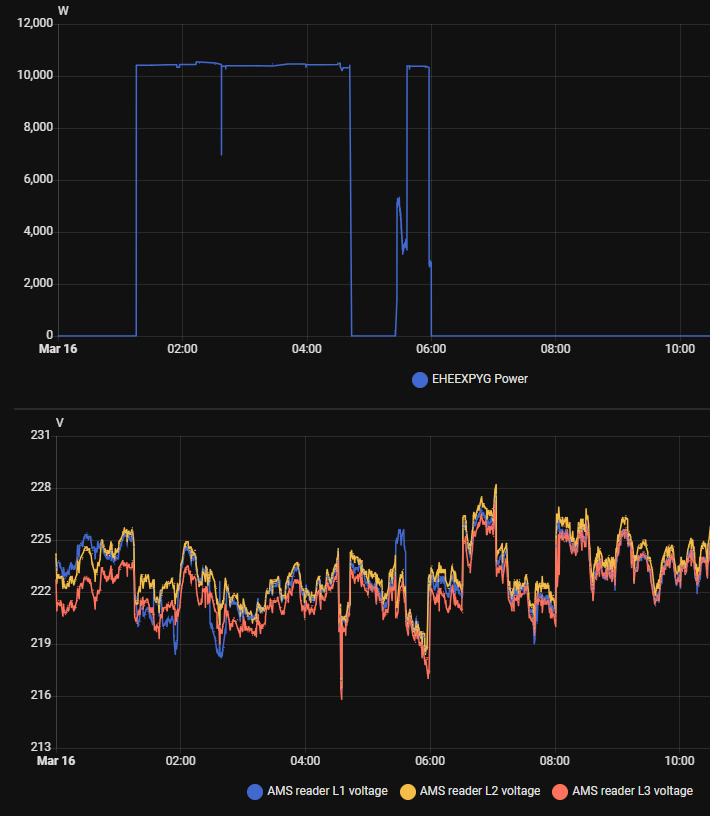Screen dimensions: 710x816
Task: Toggle the red L3 voltage legend dot
Action: (x=559, y=792)
